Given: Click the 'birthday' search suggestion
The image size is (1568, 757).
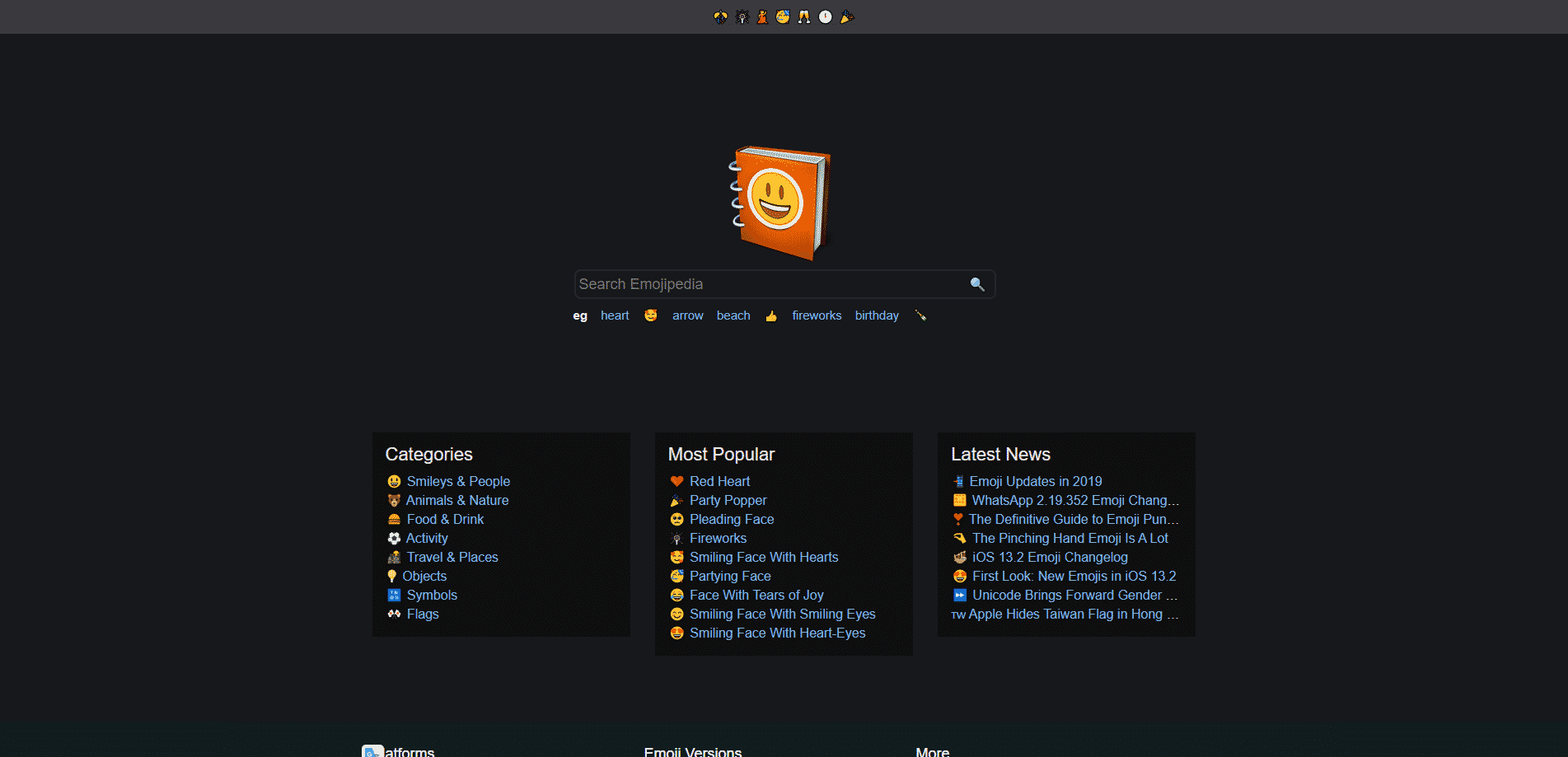Looking at the screenshot, I should [x=877, y=315].
